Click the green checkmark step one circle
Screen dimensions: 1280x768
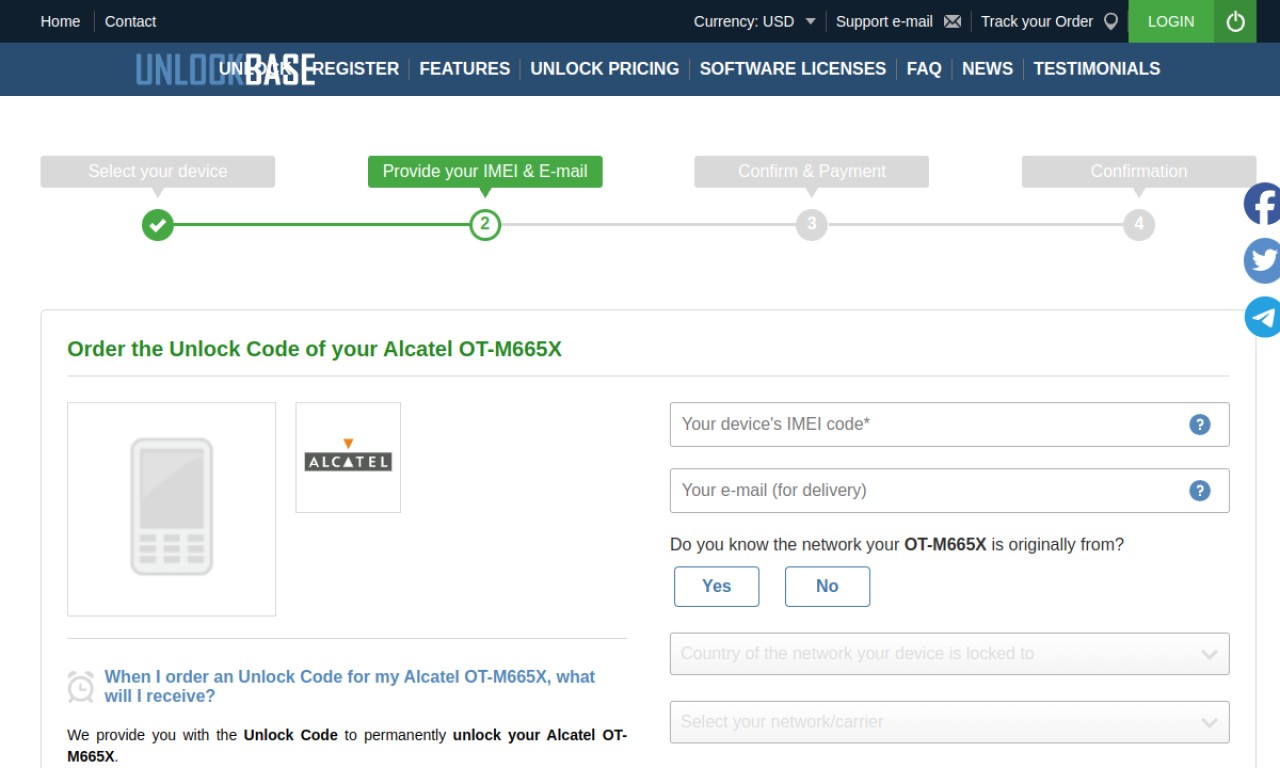coord(157,224)
